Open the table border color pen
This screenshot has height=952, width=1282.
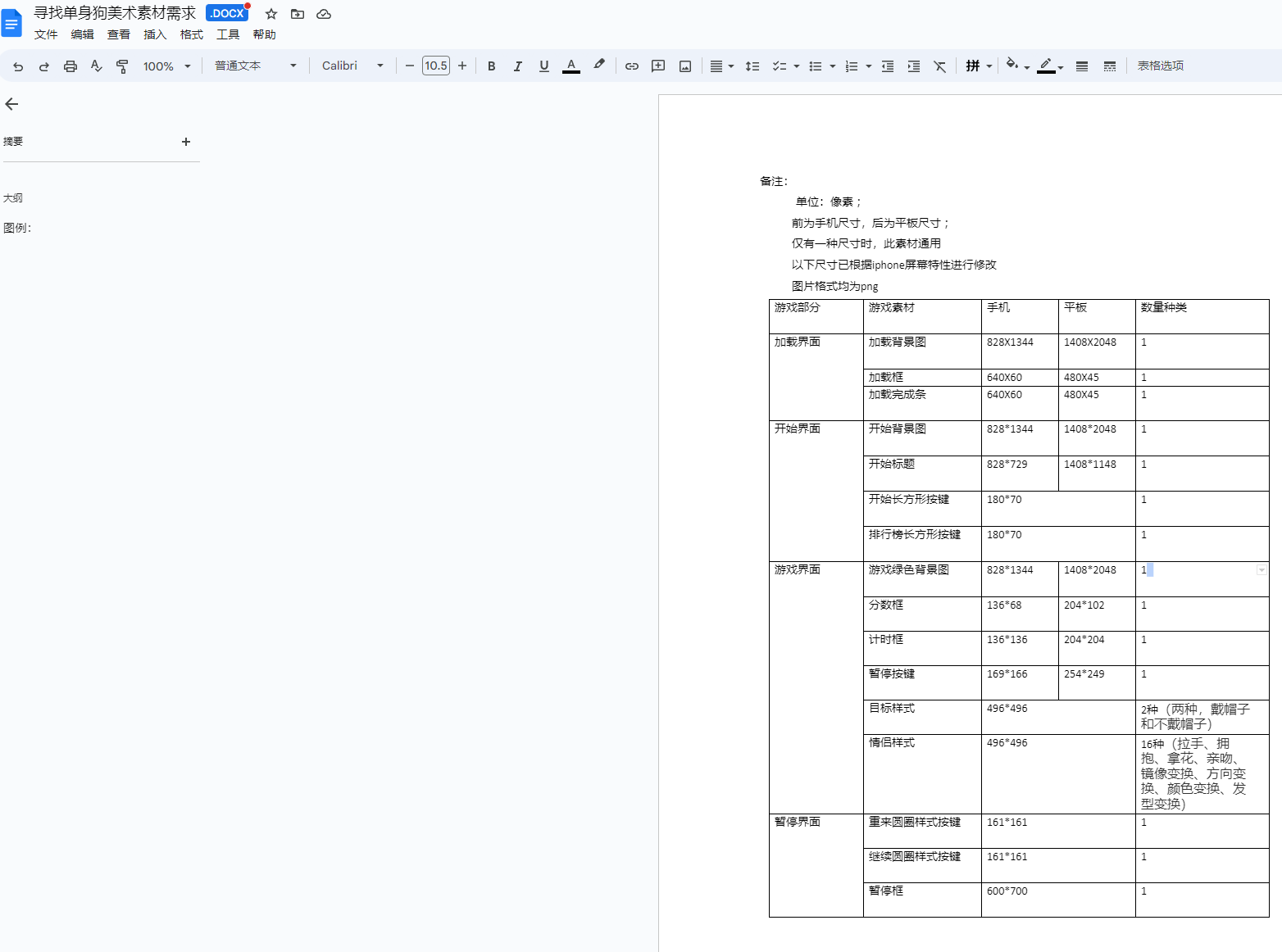coord(1051,66)
